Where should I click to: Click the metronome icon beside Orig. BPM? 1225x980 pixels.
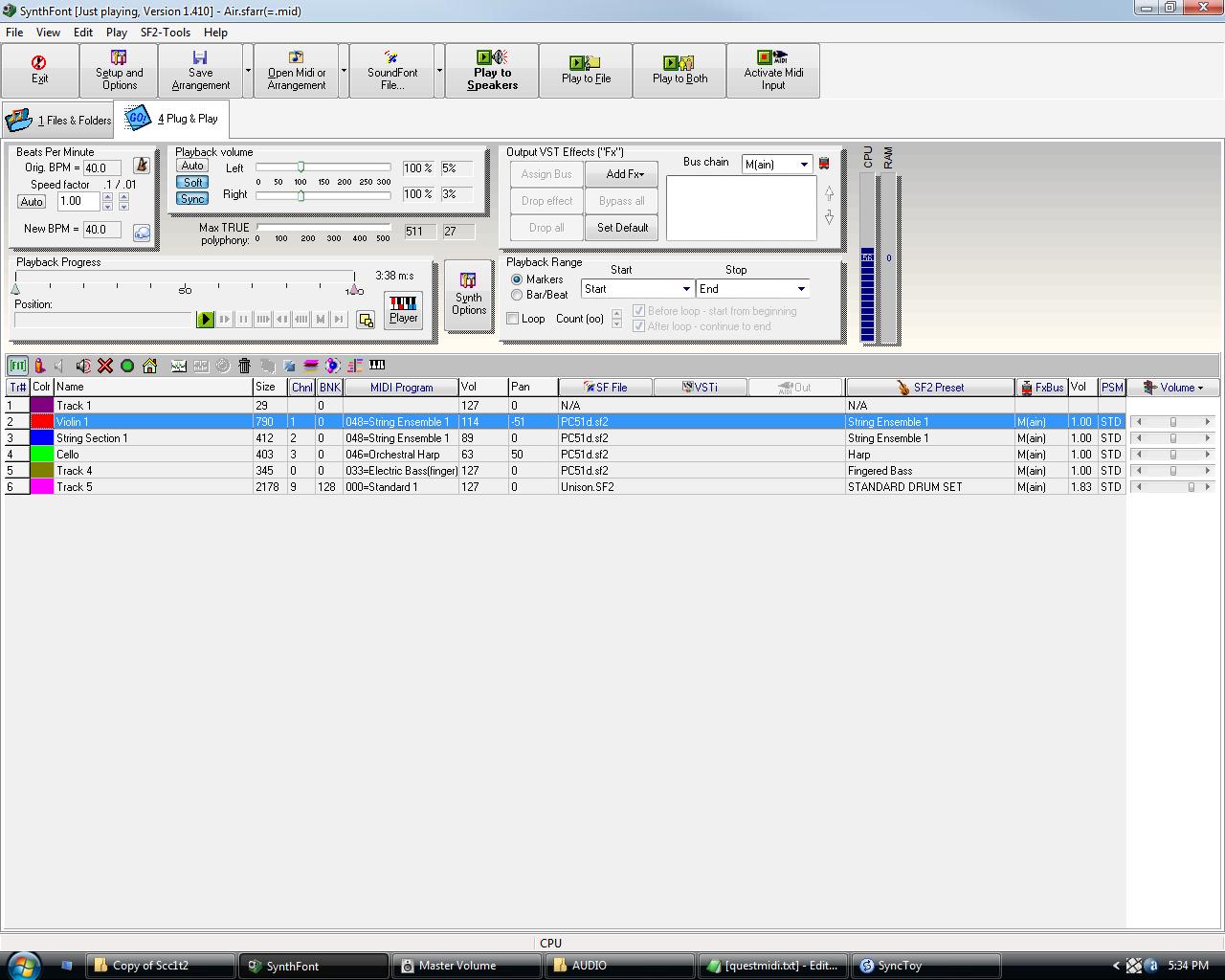(x=142, y=167)
